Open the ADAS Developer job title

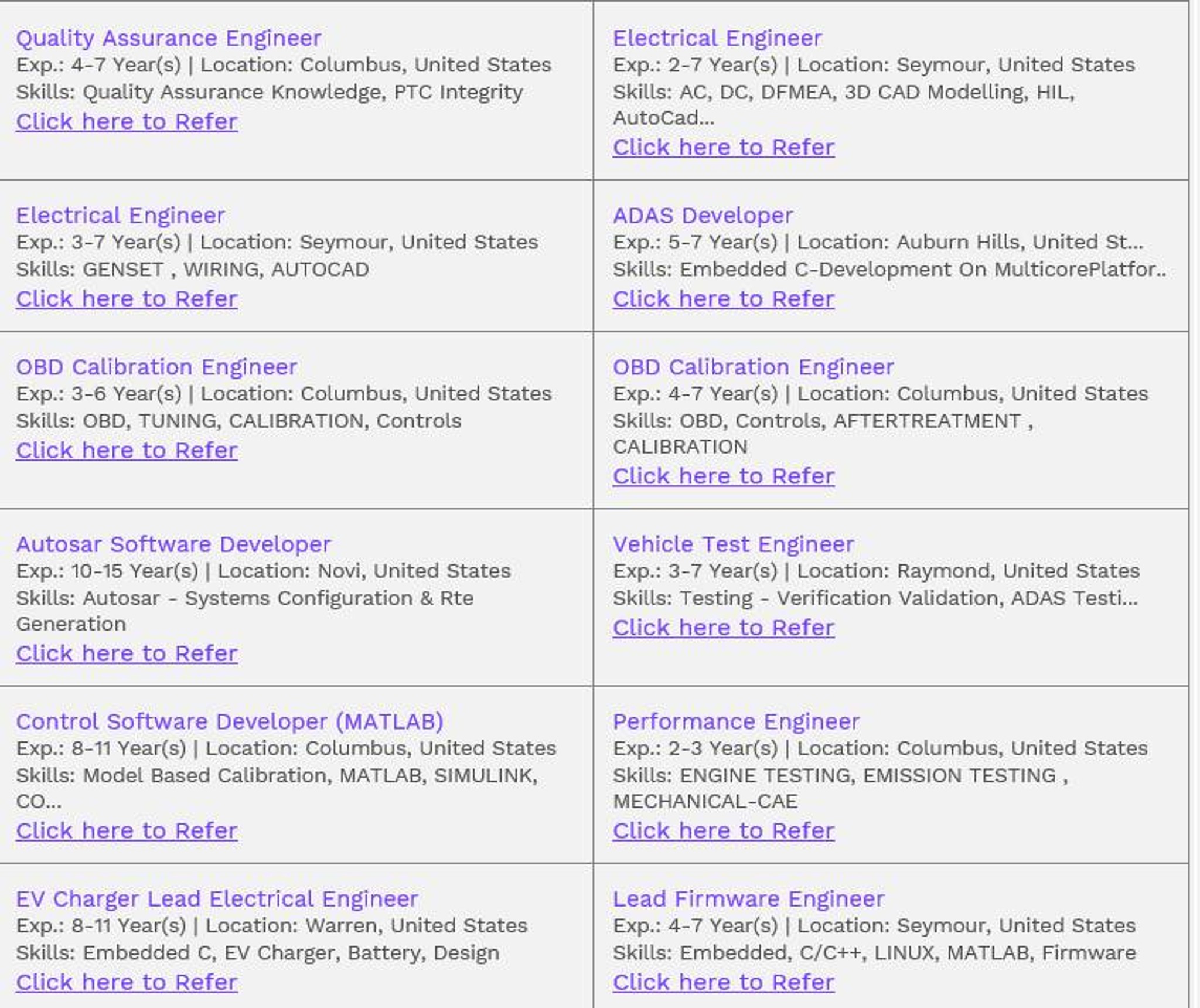pyautogui.click(x=703, y=216)
